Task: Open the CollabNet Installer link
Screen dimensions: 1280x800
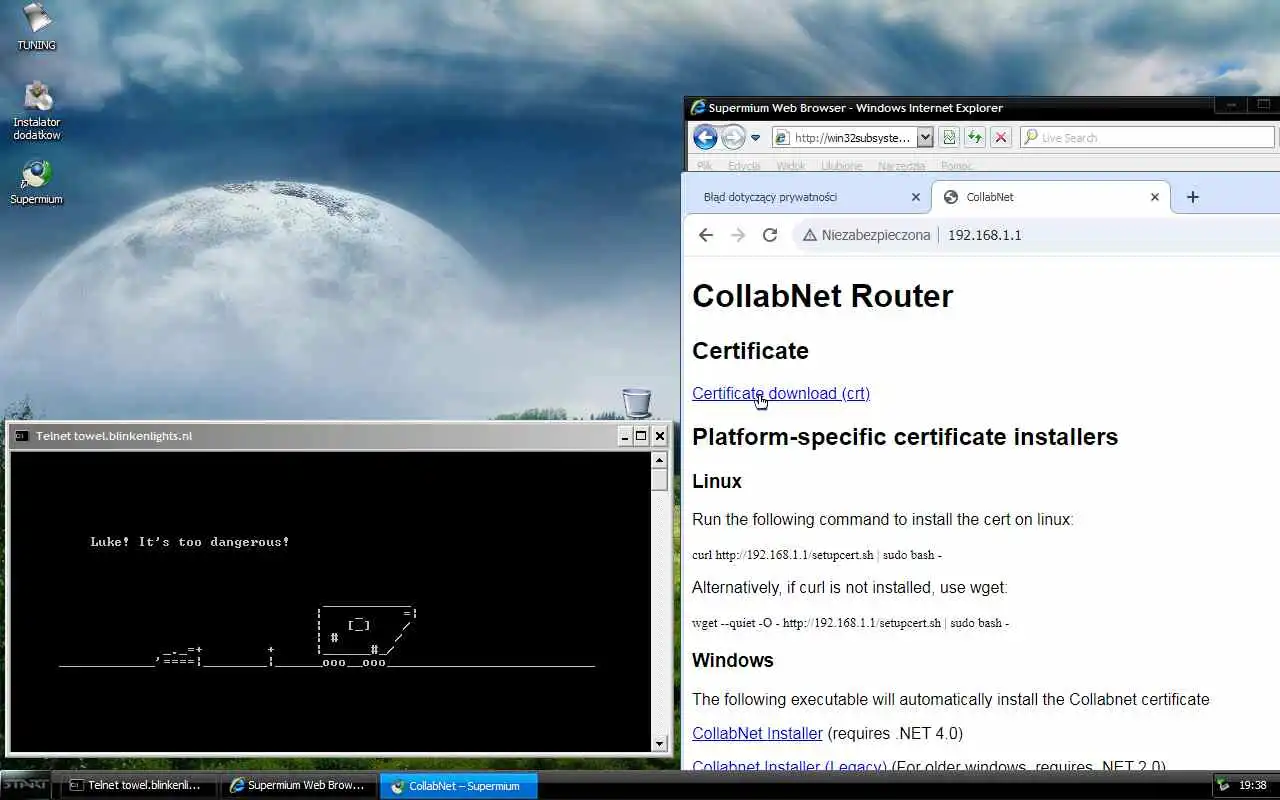Action: pyautogui.click(x=757, y=733)
